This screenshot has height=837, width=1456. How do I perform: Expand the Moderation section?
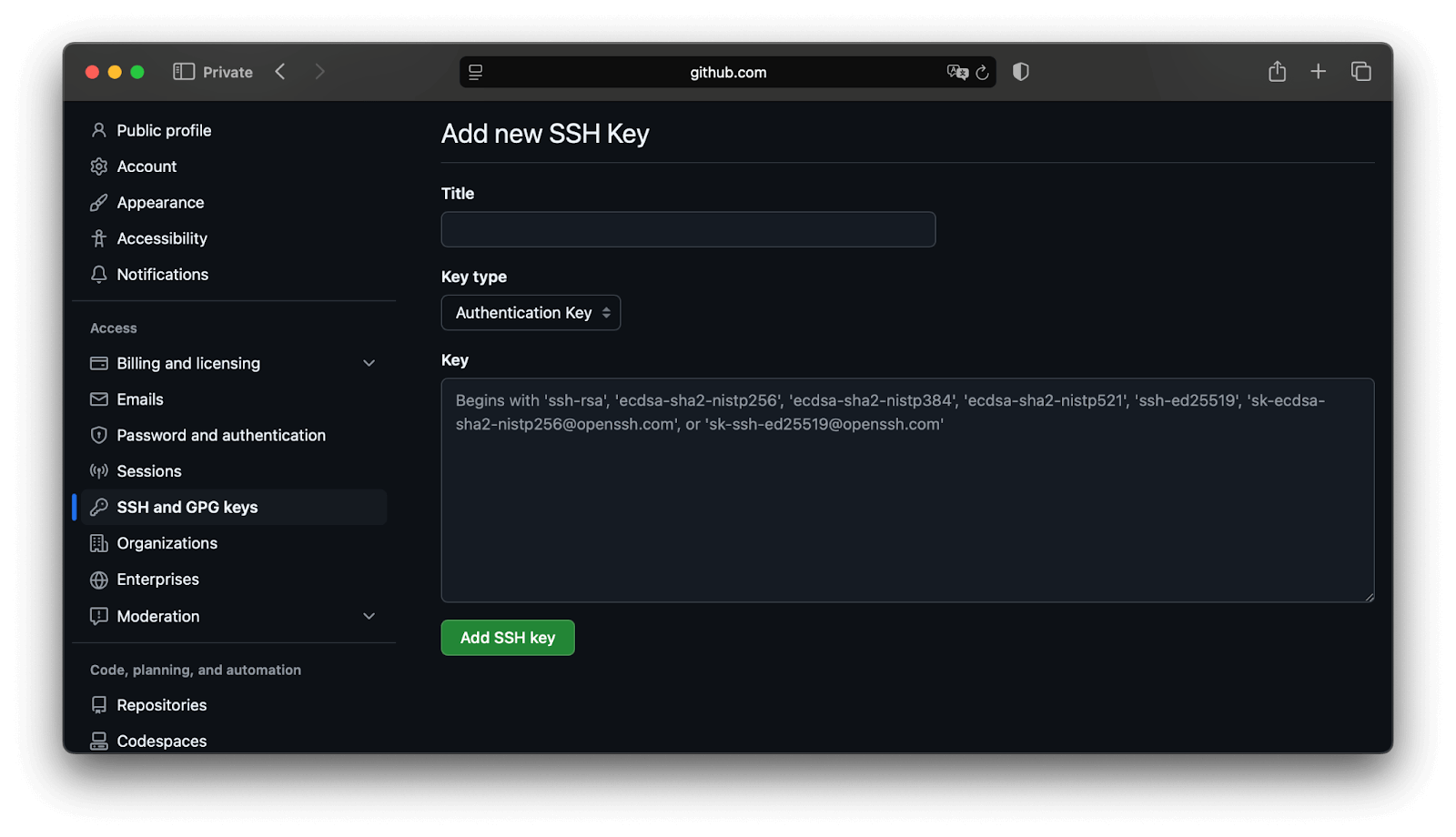tap(369, 616)
